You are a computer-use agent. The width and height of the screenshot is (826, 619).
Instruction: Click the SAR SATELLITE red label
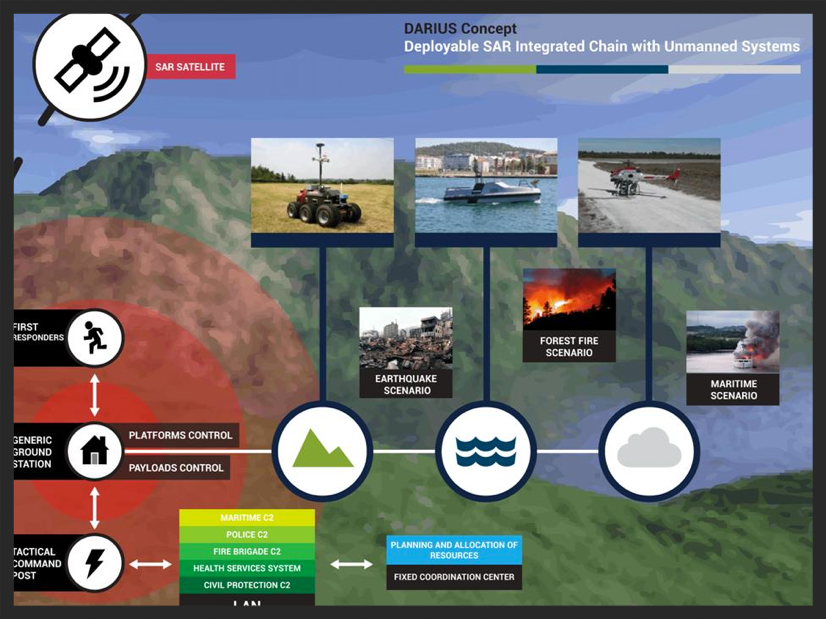pos(190,67)
